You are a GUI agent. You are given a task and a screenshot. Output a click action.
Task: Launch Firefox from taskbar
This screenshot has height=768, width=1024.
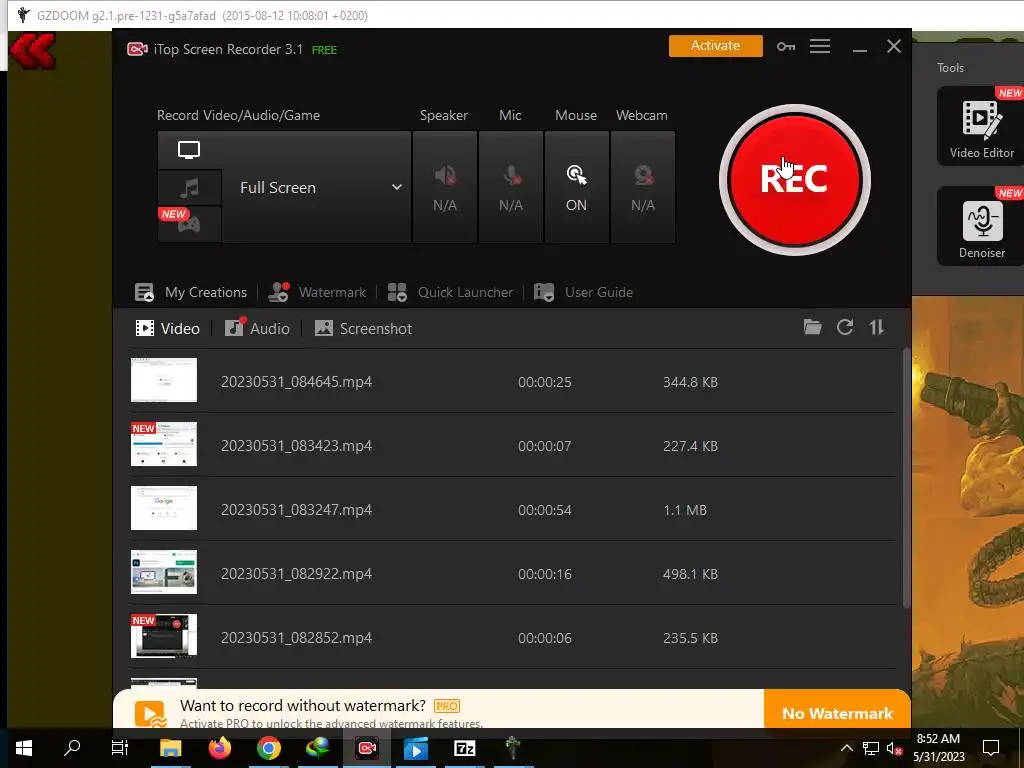click(219, 748)
